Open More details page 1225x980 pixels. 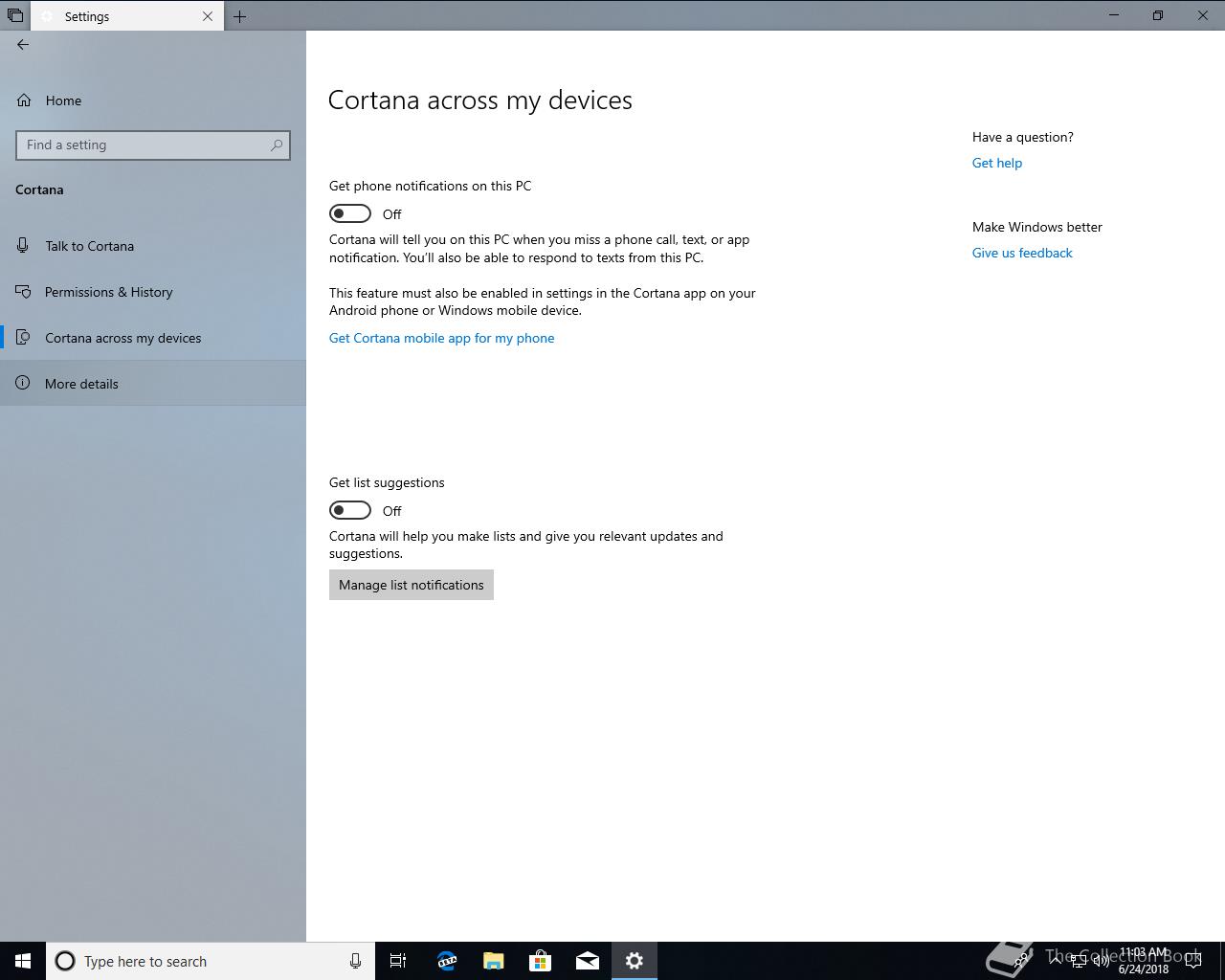pyautogui.click(x=153, y=384)
